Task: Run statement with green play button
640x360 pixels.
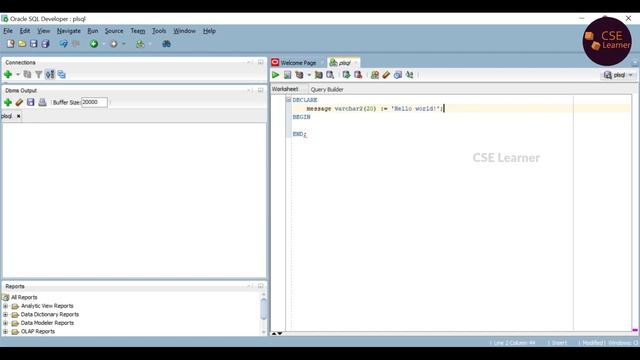Action: (276, 75)
